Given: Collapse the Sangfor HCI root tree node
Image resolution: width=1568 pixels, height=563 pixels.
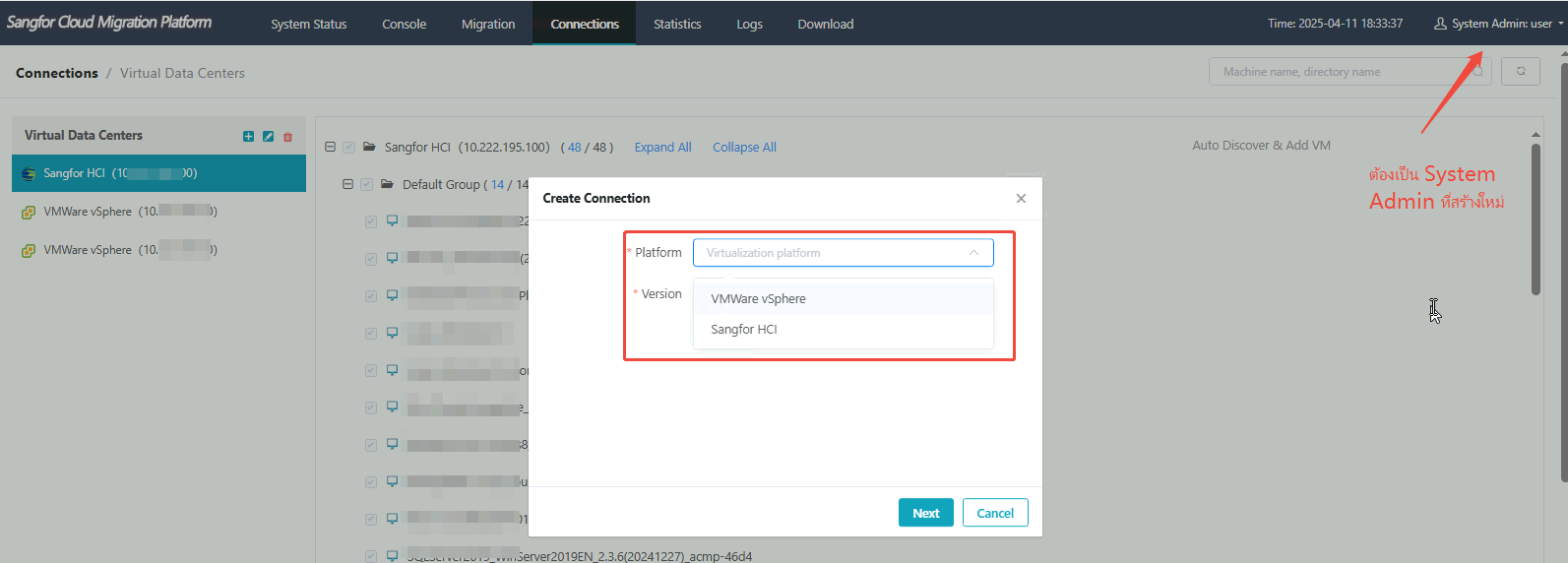Looking at the screenshot, I should pos(331,147).
